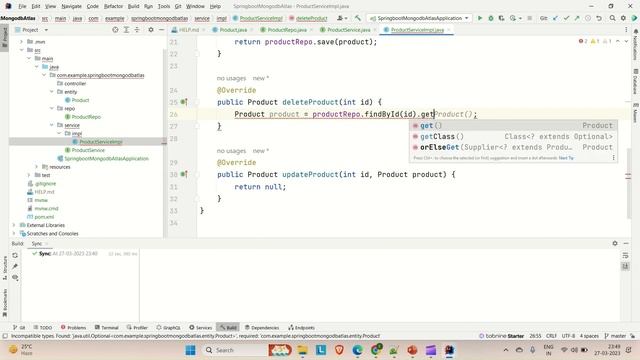This screenshot has width=640, height=360.
Task: Open Microsoft Edge from taskbar
Action: [357, 350]
